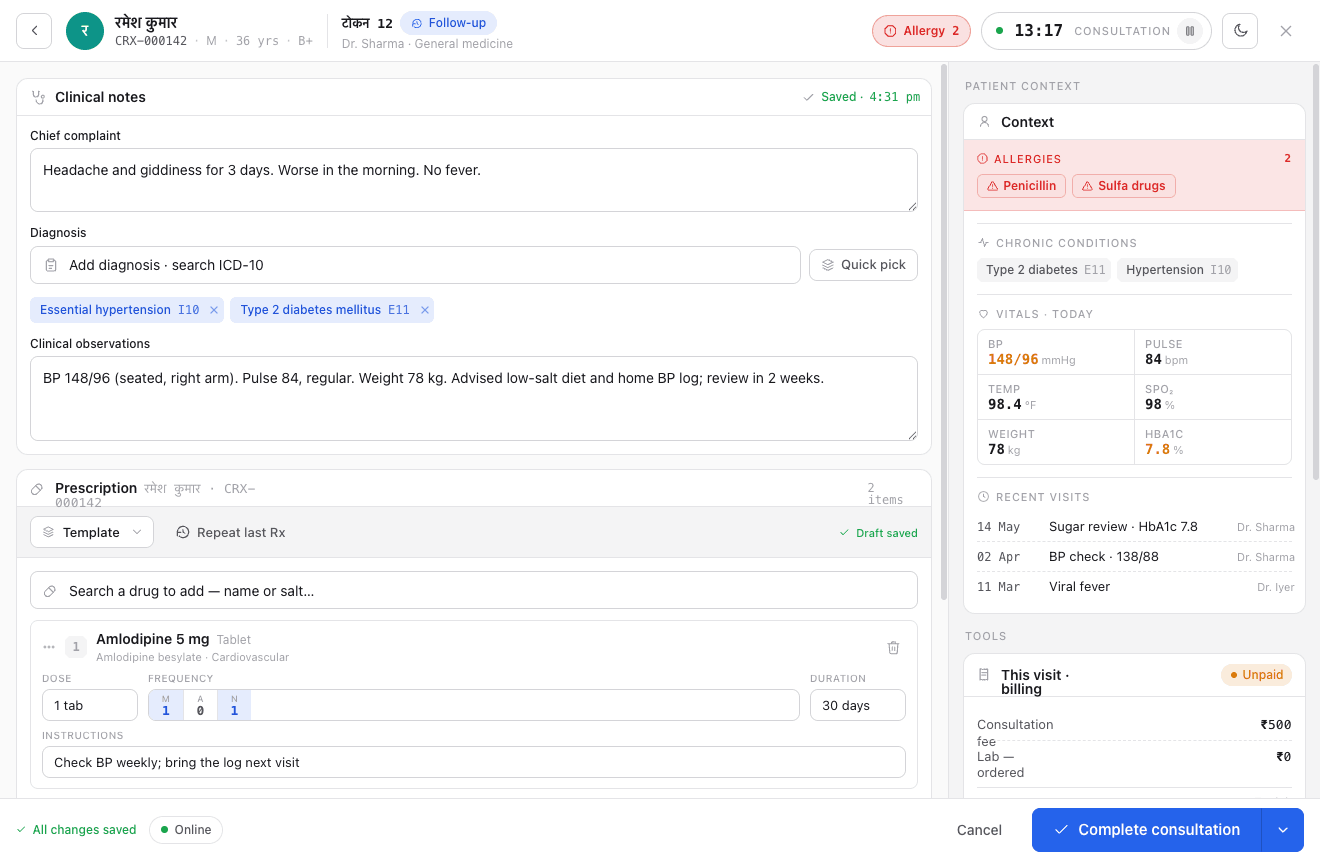Close the consultation screen with the X
The width and height of the screenshot is (1320, 860).
click(x=1286, y=31)
